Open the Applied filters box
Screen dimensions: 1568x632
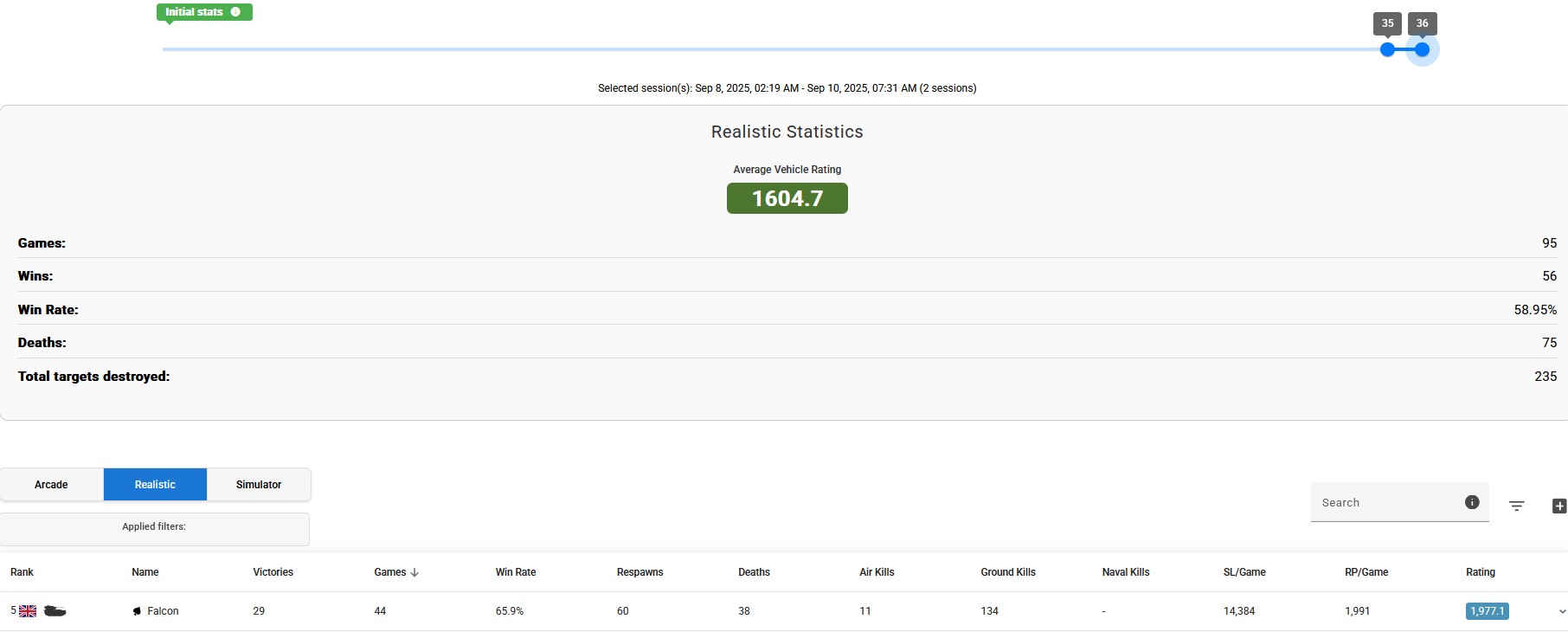[154, 529]
